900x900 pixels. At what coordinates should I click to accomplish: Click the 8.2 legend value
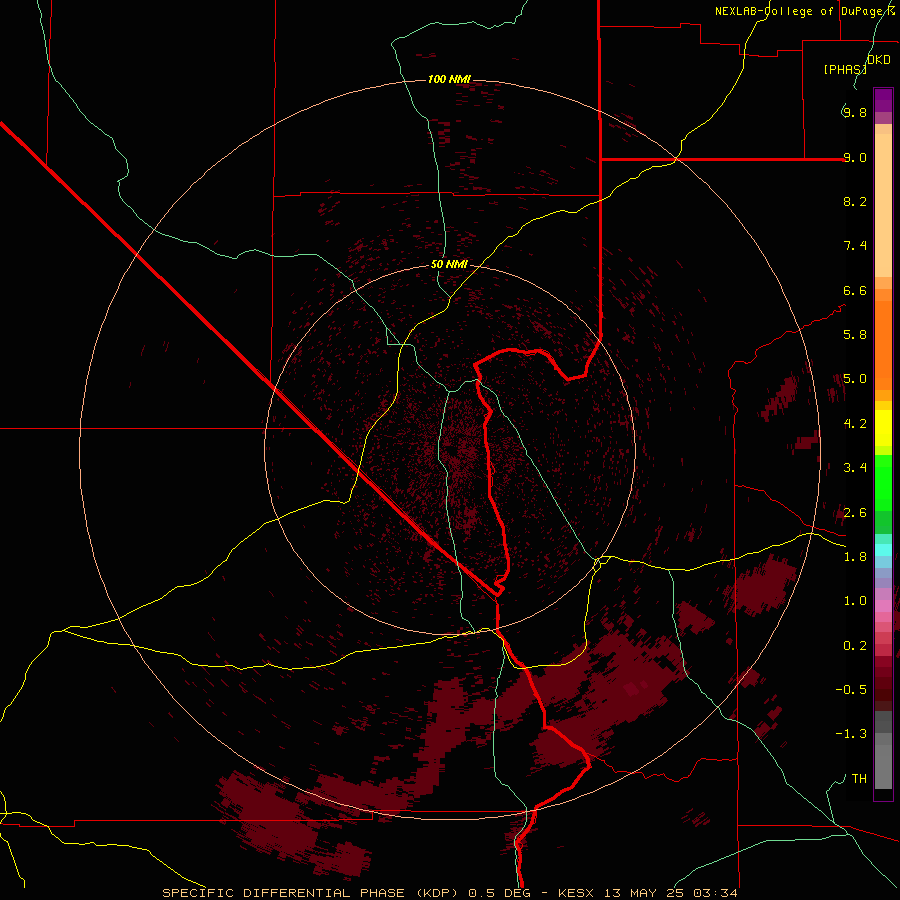click(855, 201)
